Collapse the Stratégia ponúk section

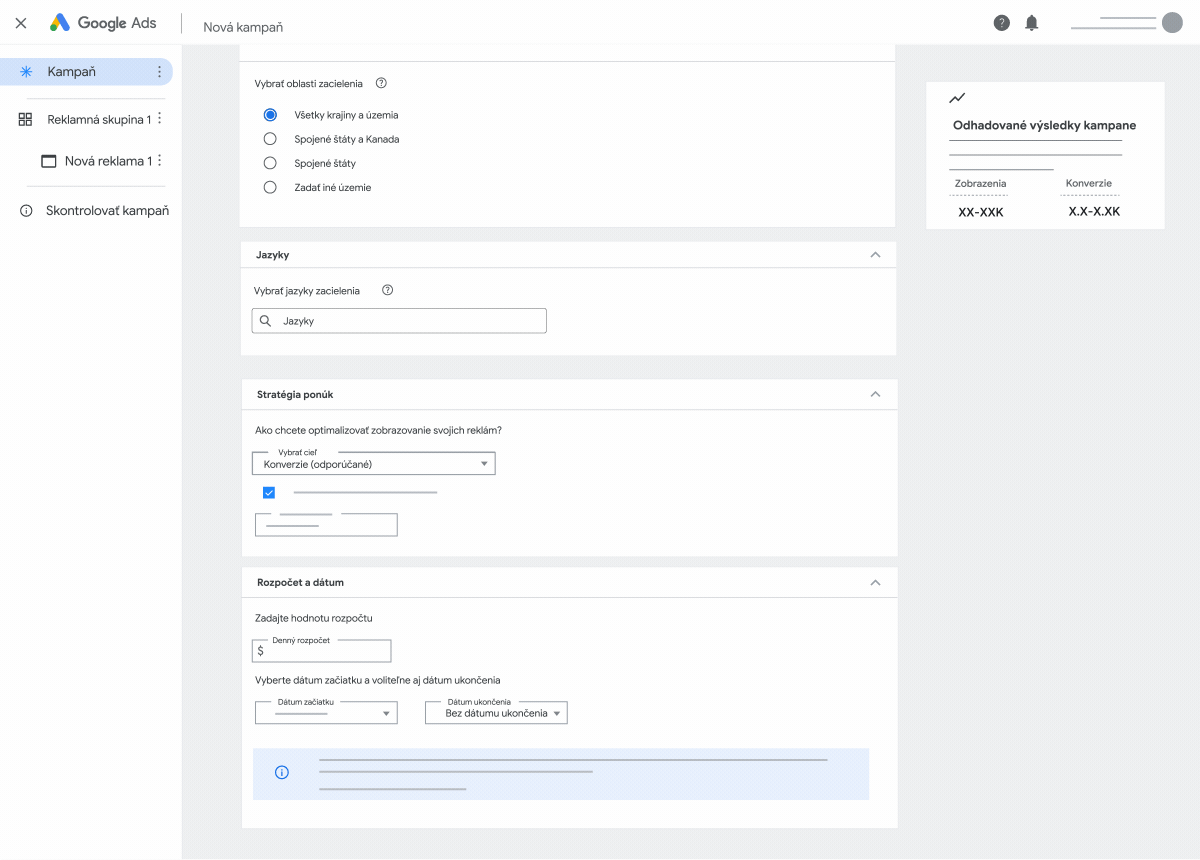click(876, 394)
